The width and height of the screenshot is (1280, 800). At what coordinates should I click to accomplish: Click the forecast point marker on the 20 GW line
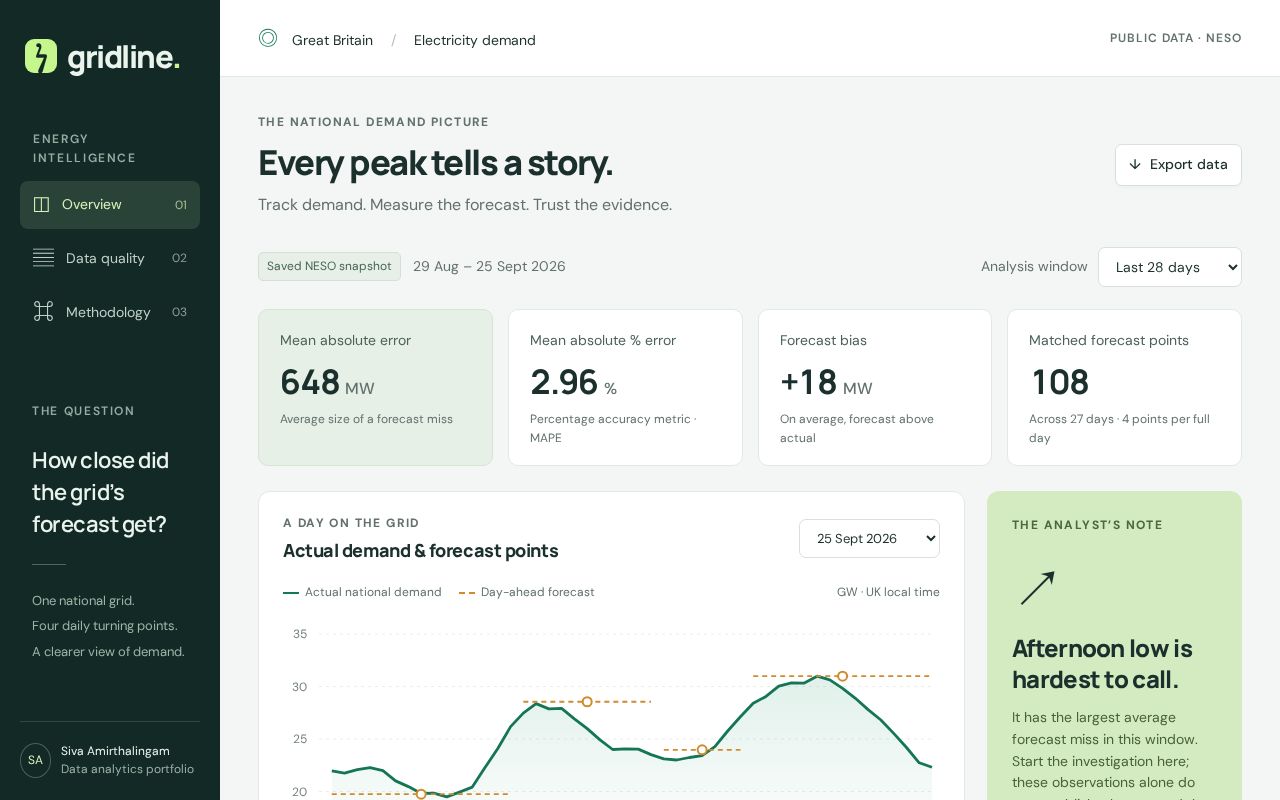[x=421, y=794]
